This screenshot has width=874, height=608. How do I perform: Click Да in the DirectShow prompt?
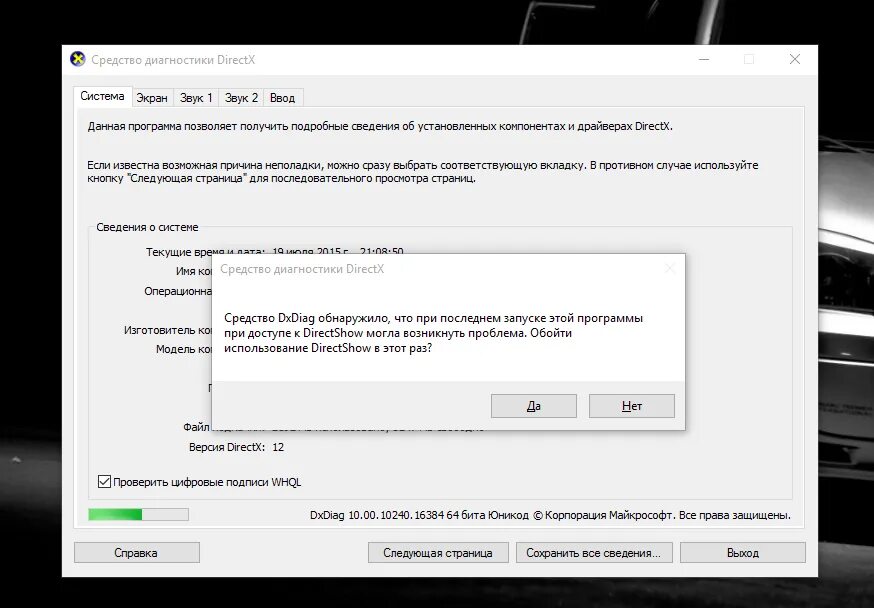pyautogui.click(x=533, y=406)
